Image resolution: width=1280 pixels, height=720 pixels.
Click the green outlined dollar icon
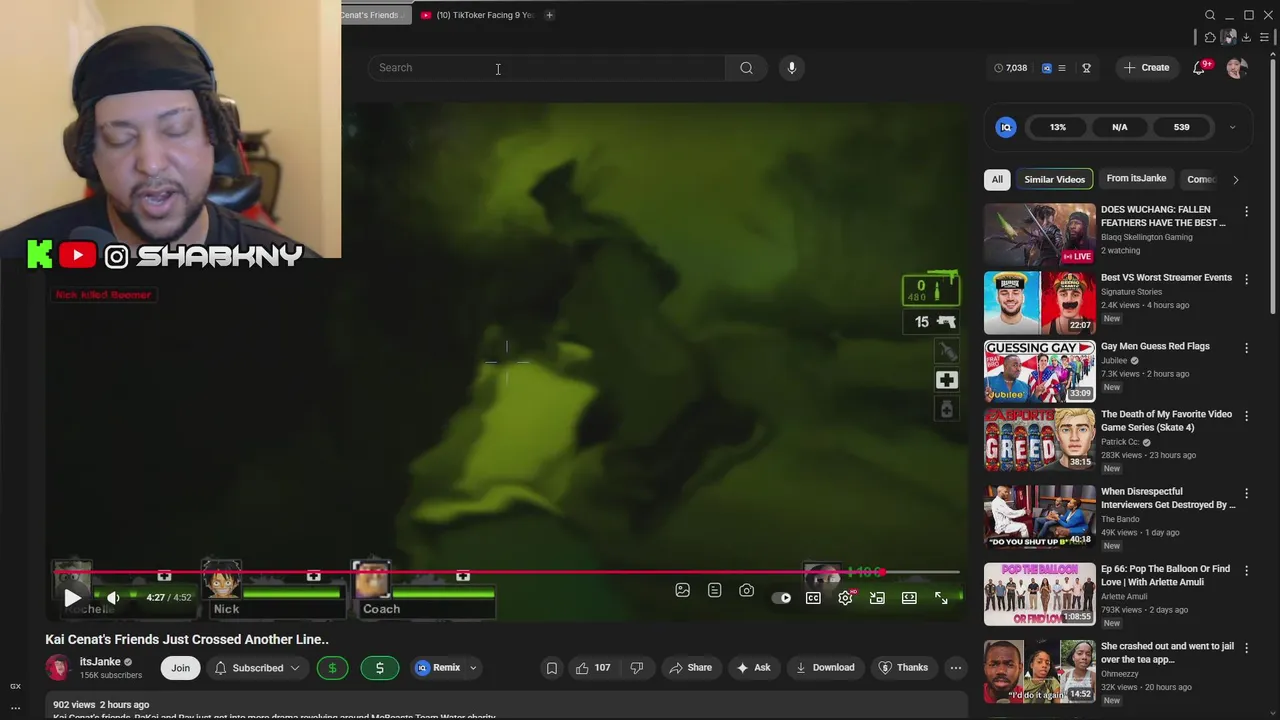[x=332, y=668]
